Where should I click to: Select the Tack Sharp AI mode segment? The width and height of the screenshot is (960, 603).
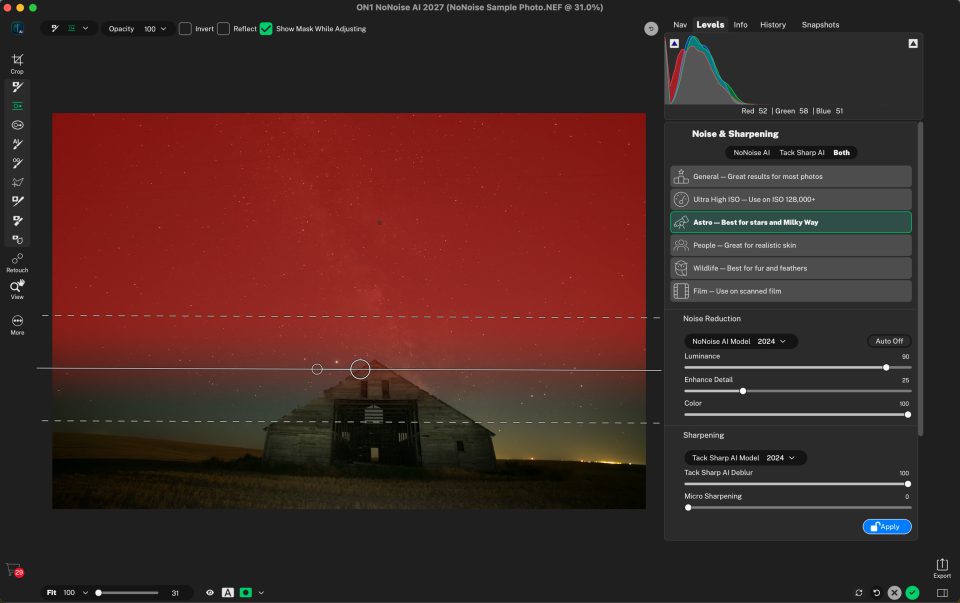[801, 152]
